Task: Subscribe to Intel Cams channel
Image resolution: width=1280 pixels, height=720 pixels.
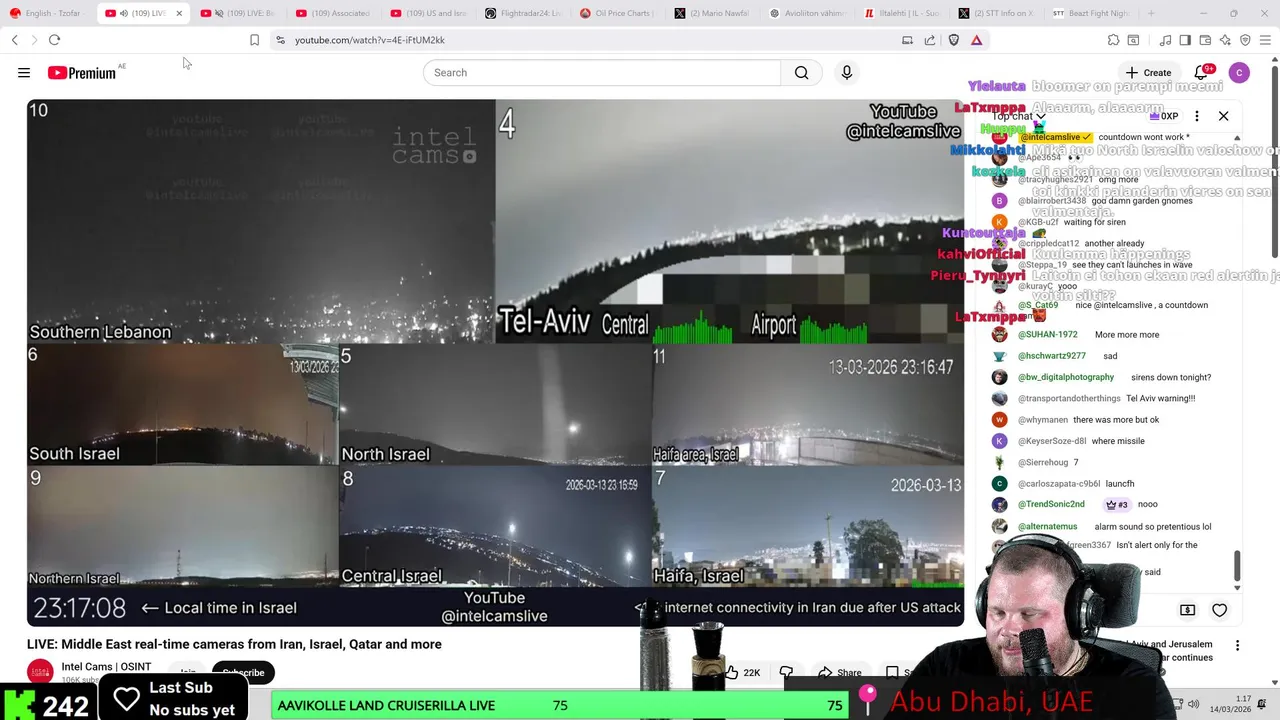Action: point(243,673)
